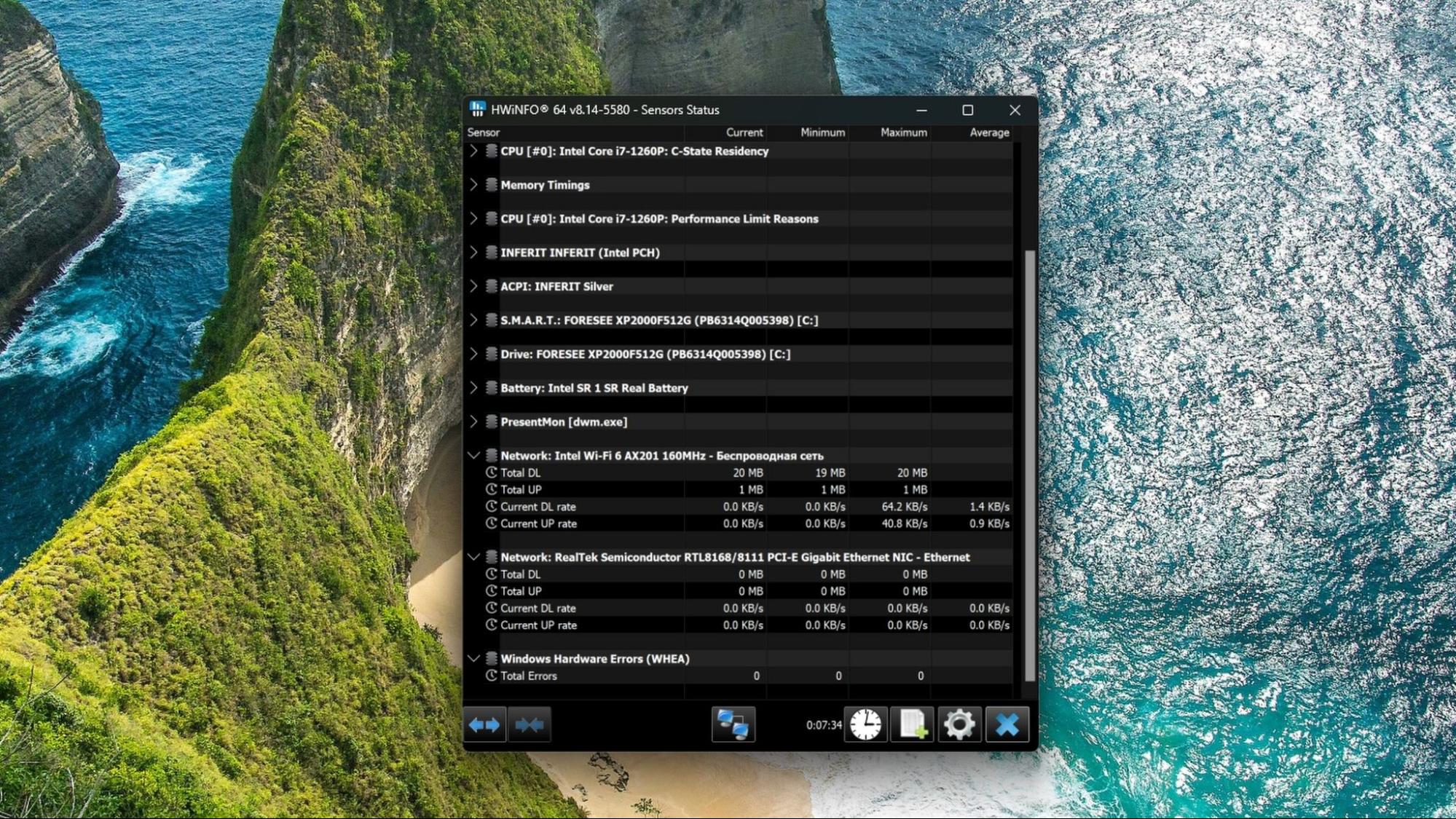Expand the Battery: Intel SR 1 group
Viewport: 1456px width, 819px height.
pyautogui.click(x=473, y=388)
